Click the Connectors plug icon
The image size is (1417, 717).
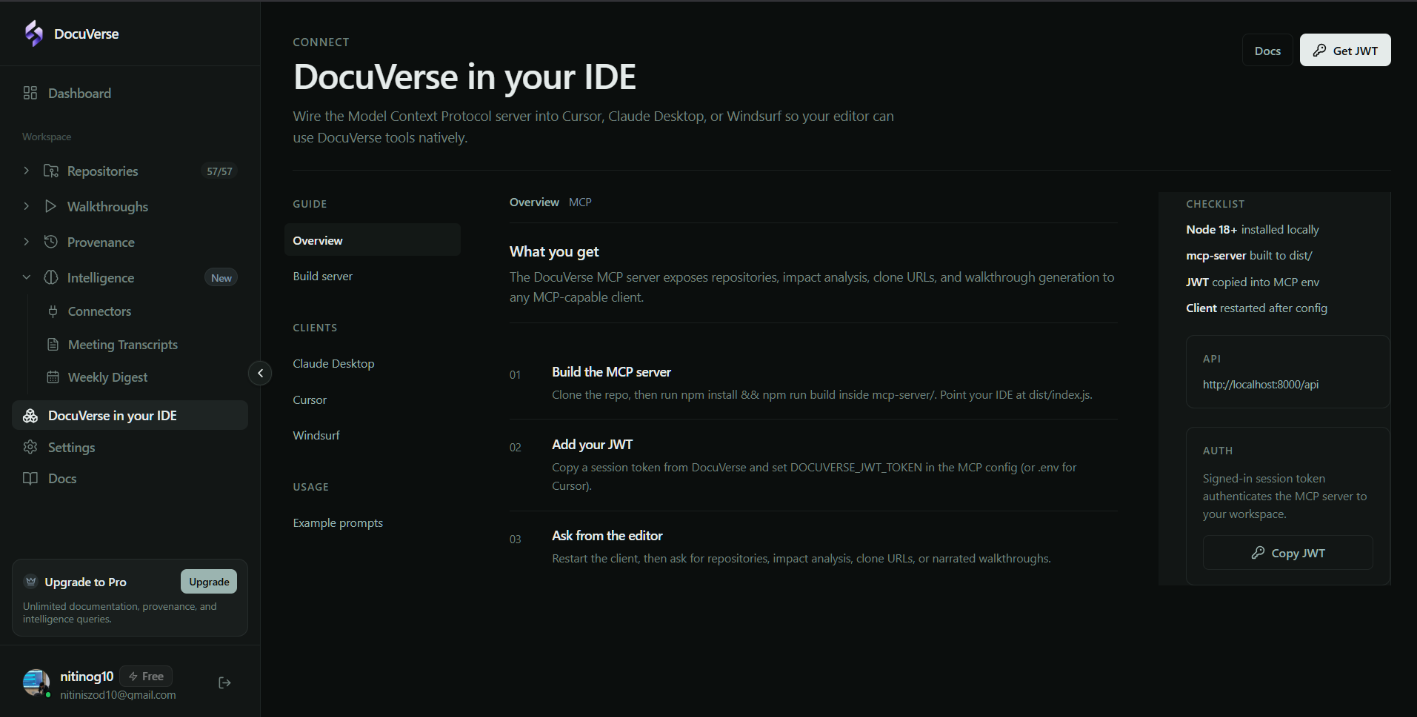coord(53,311)
